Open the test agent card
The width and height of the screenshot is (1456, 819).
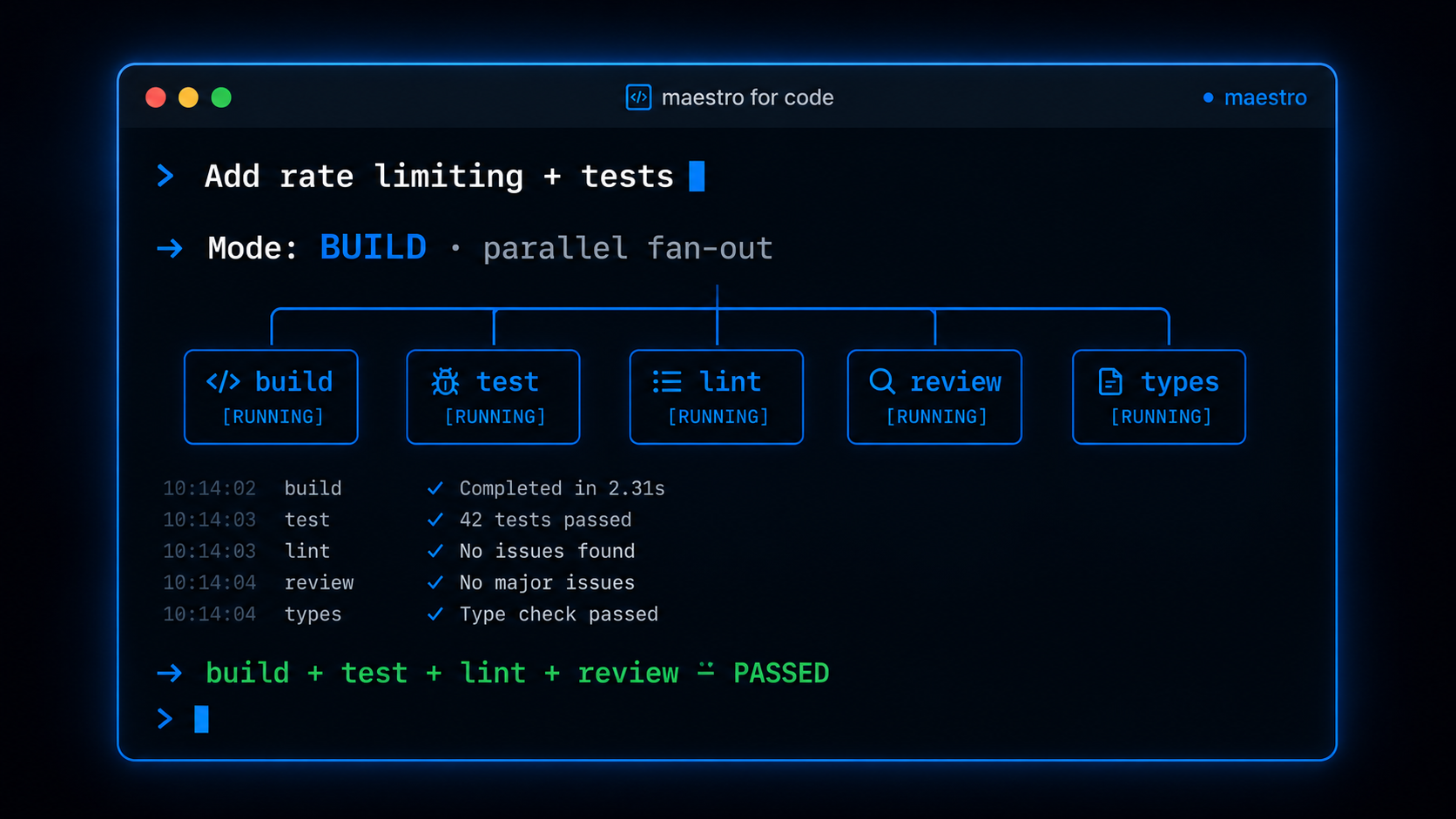pyautogui.click(x=493, y=397)
